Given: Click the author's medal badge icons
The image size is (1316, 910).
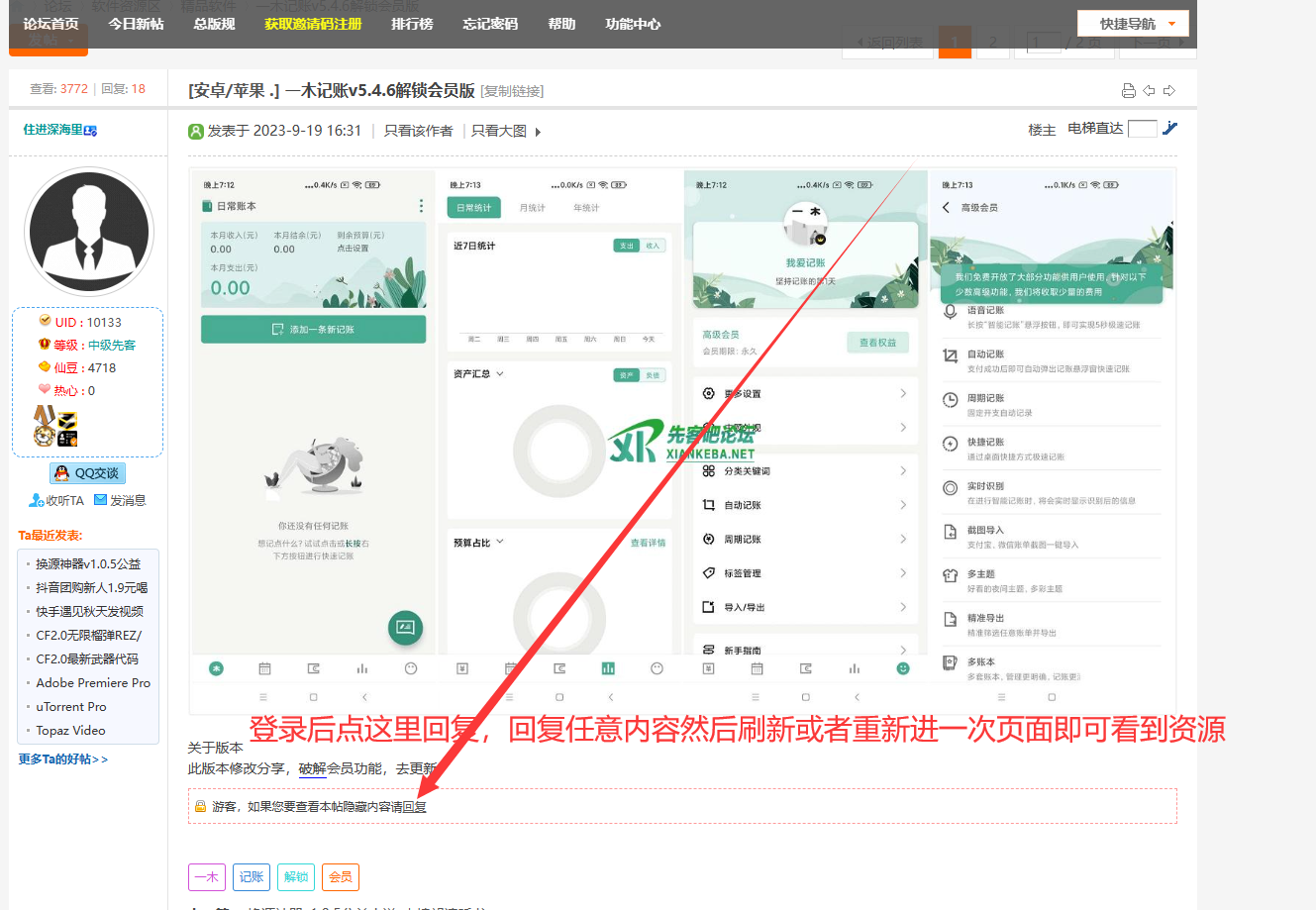Looking at the screenshot, I should click(55, 427).
